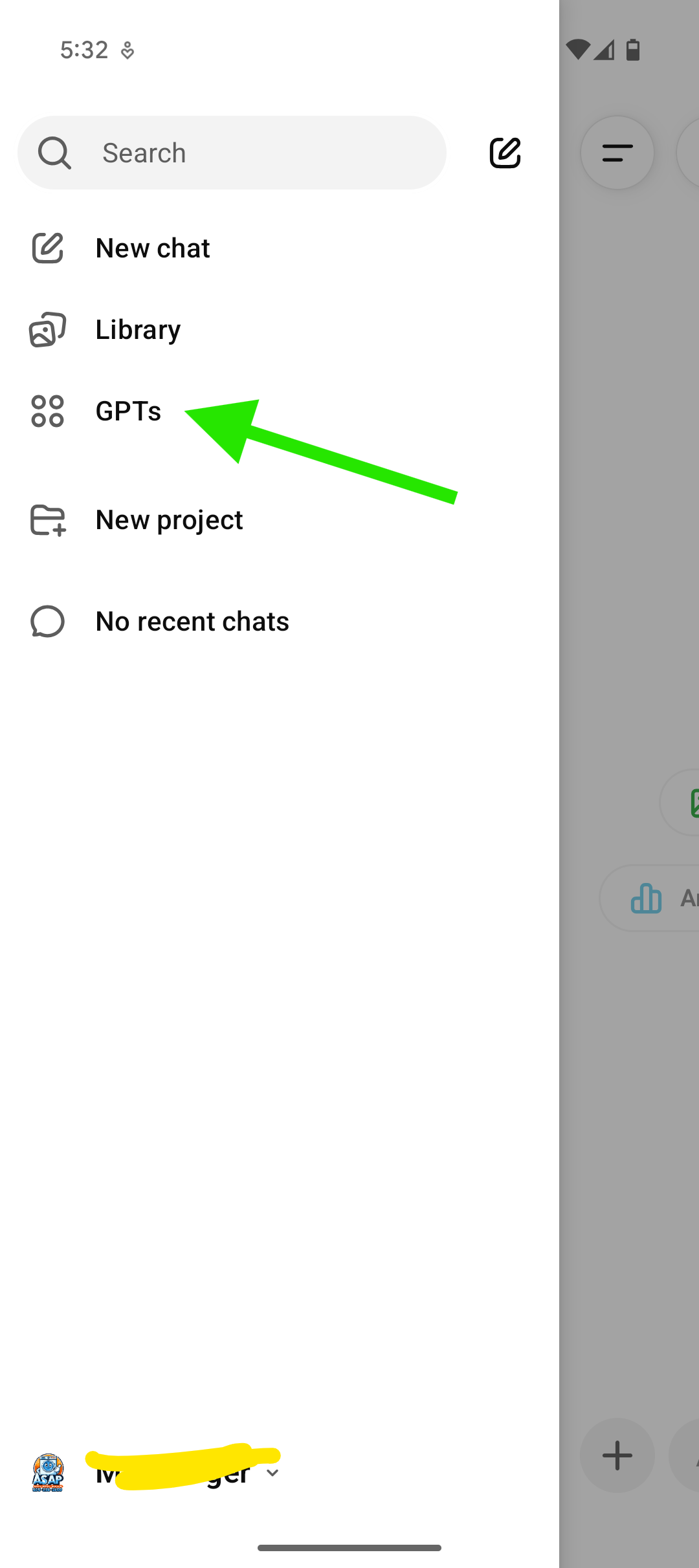The width and height of the screenshot is (699, 1568).
Task: Select GPTs from the sidebar
Action: (x=128, y=411)
